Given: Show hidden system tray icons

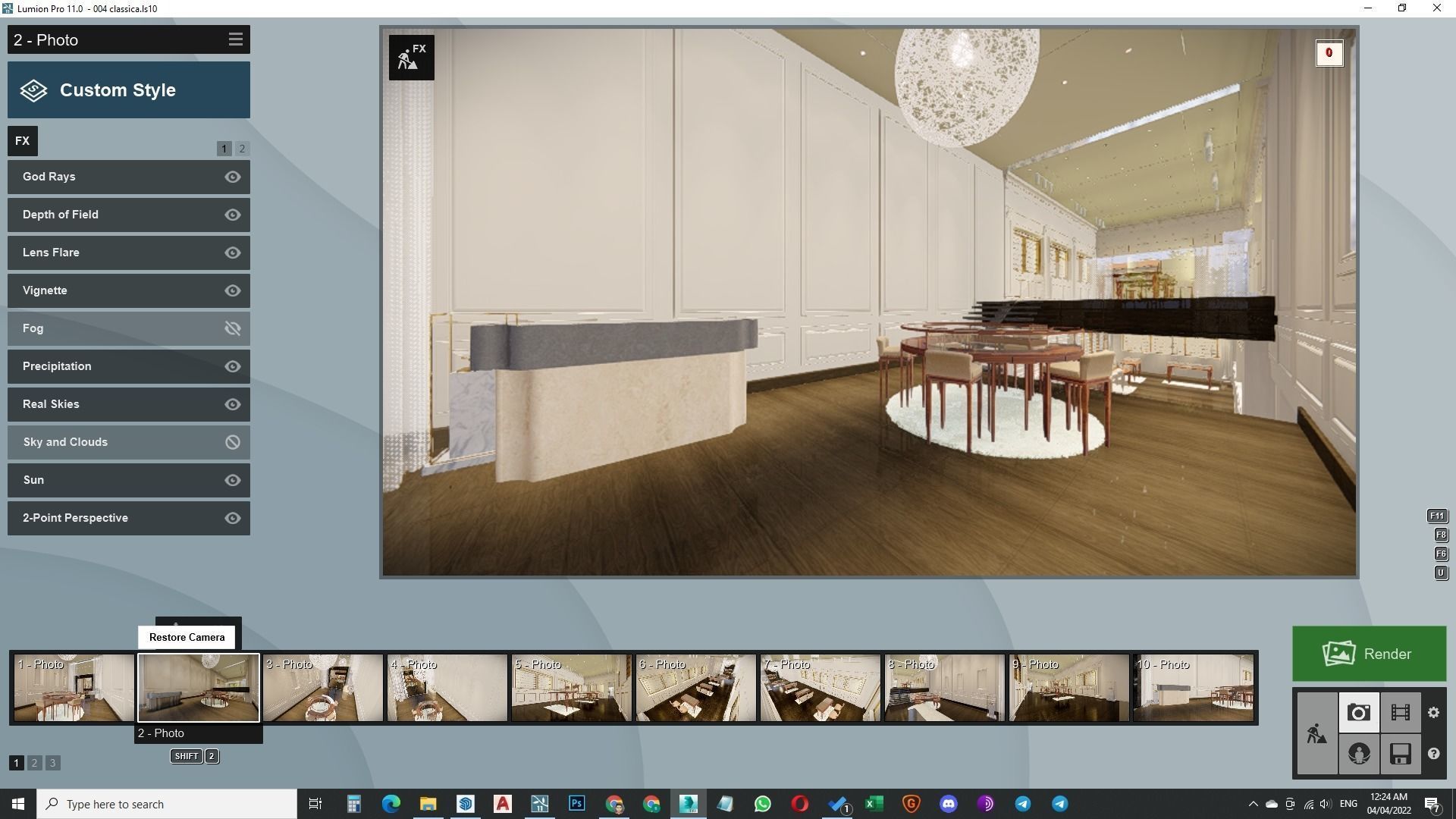Looking at the screenshot, I should pyautogui.click(x=1253, y=804).
